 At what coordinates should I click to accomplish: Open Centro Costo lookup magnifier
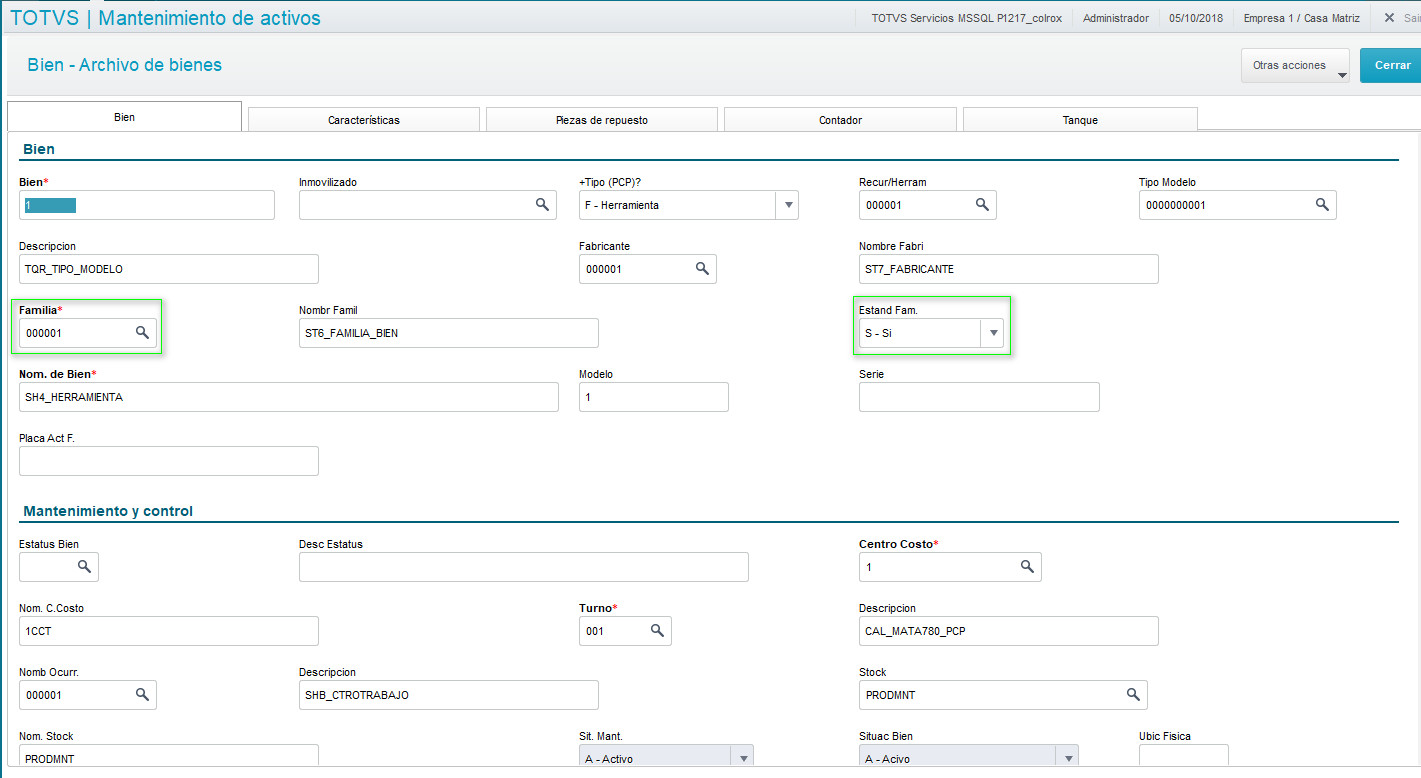pos(1027,567)
